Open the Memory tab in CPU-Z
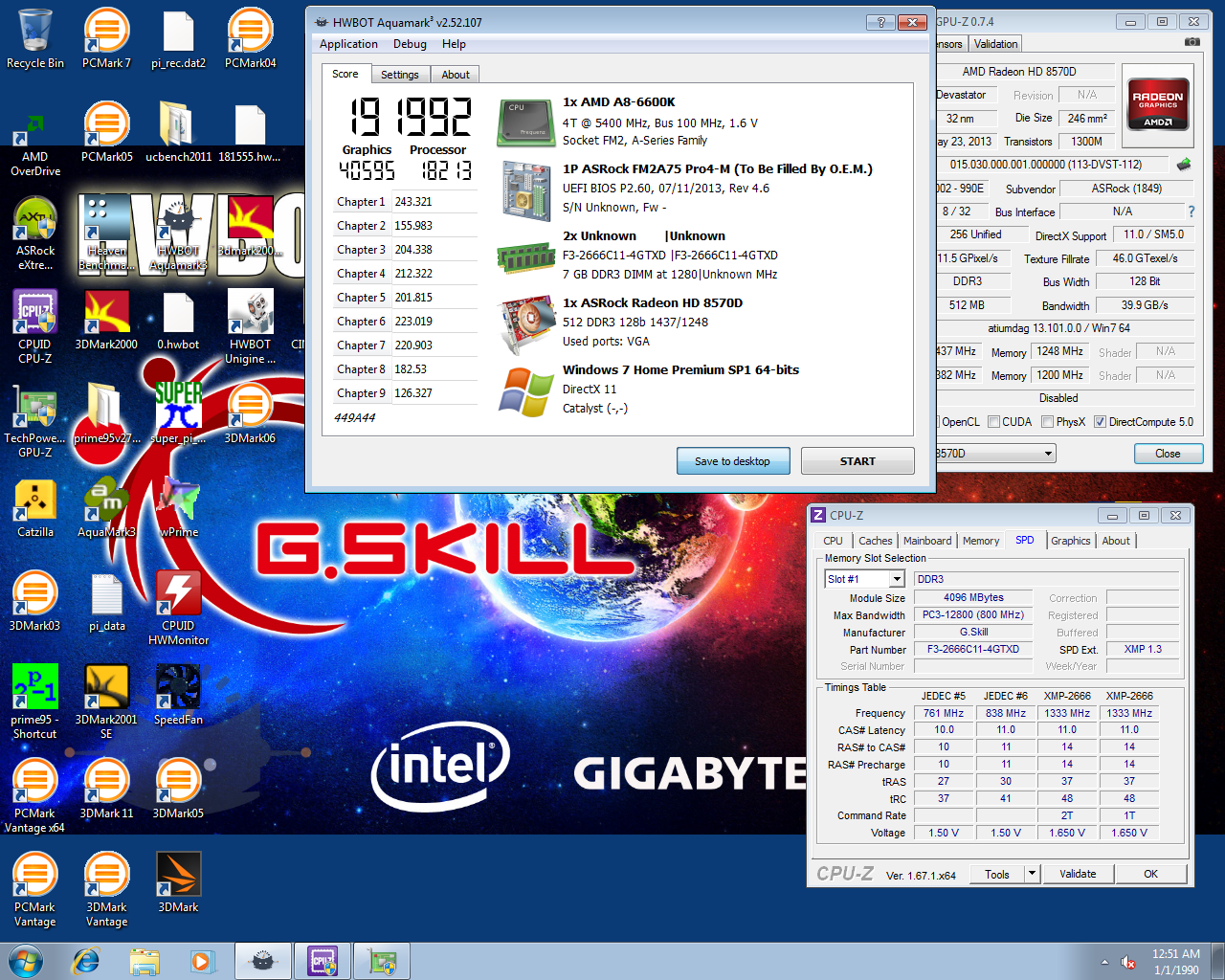The width and height of the screenshot is (1225, 980). 981,541
